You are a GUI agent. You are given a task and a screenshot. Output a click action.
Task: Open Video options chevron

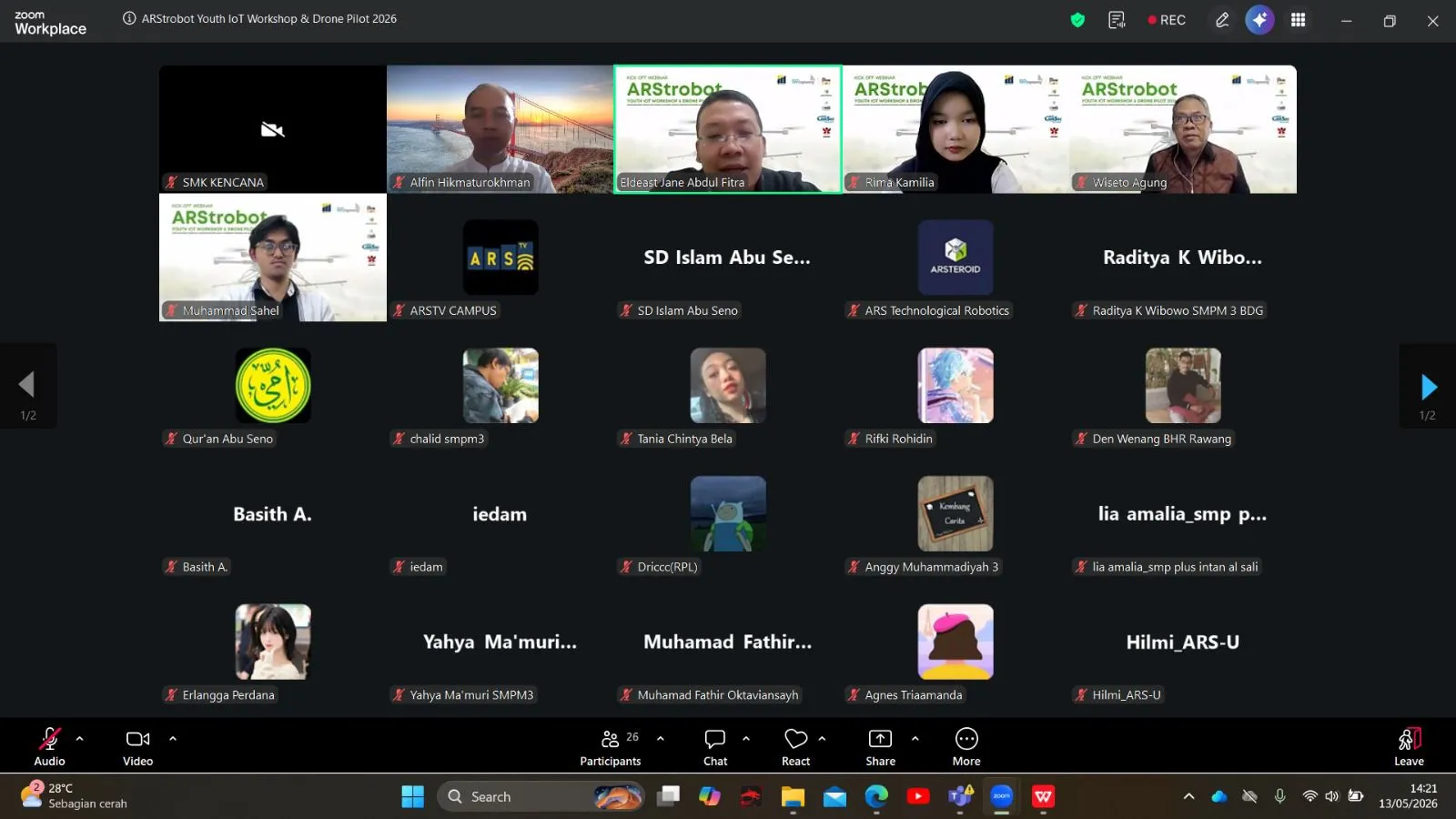[x=173, y=739]
